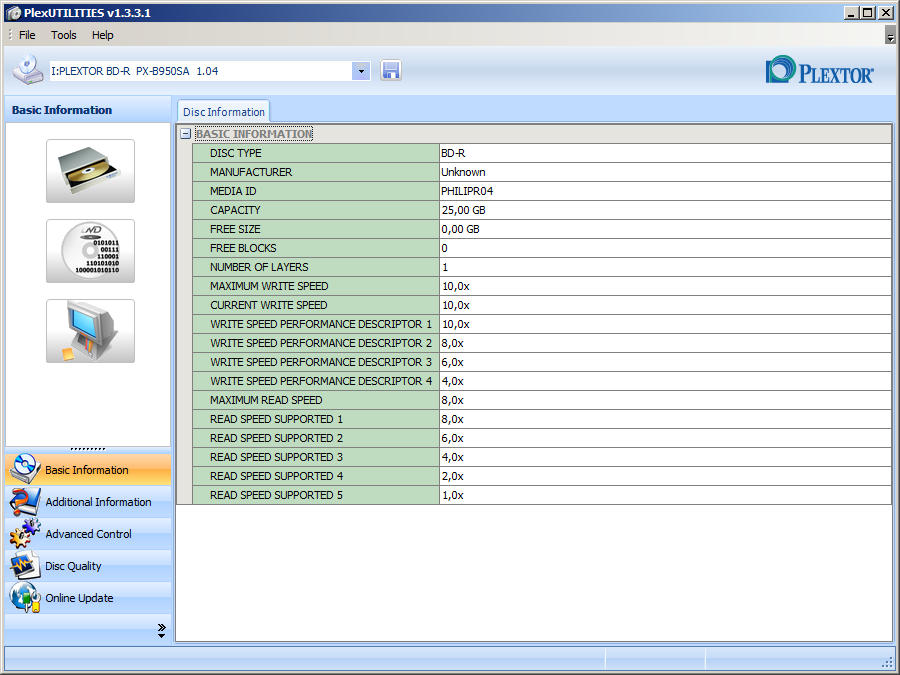This screenshot has width=900, height=675.
Task: Click the BD-R disc type value
Action: click(453, 153)
